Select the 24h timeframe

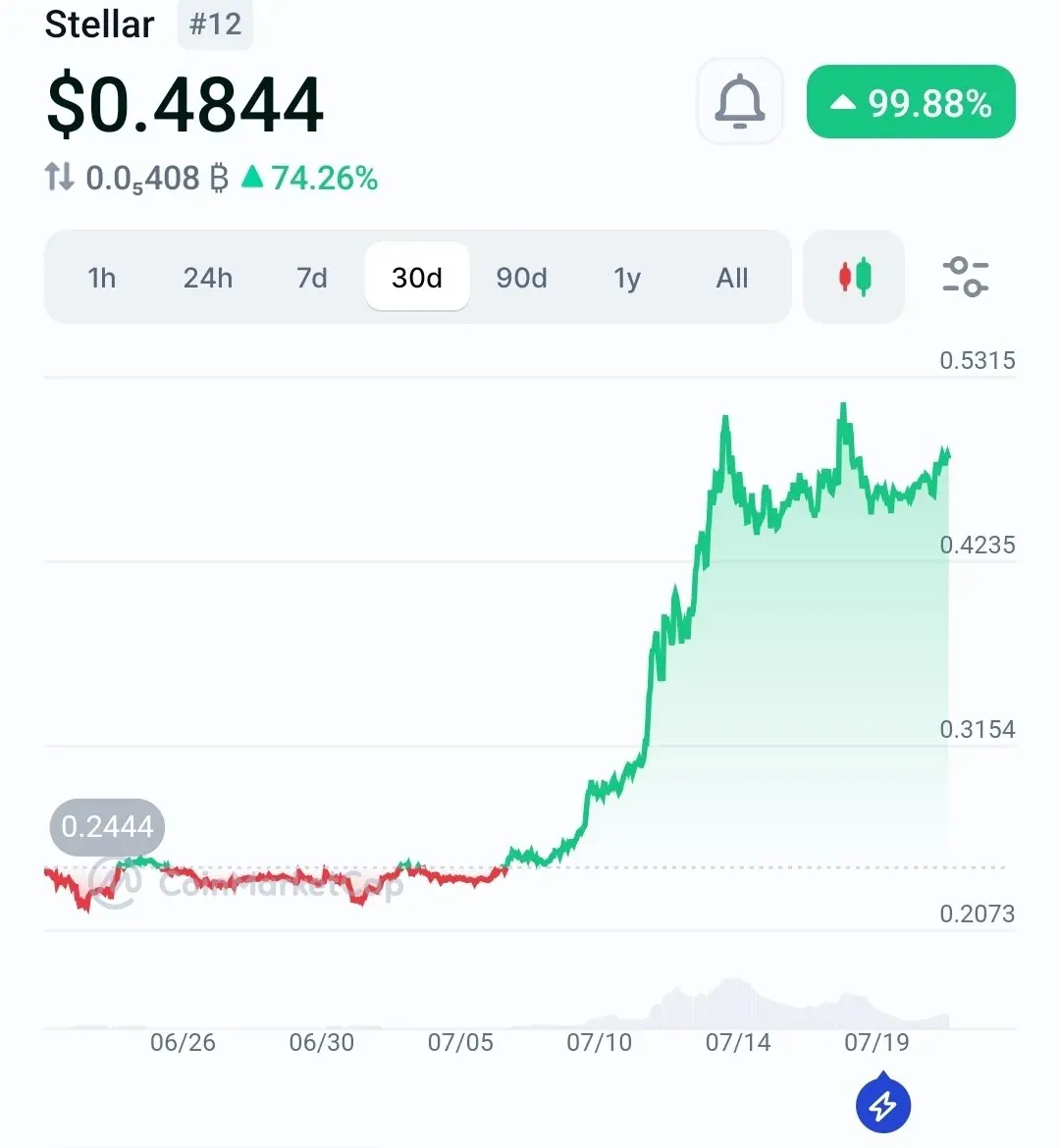coord(208,278)
